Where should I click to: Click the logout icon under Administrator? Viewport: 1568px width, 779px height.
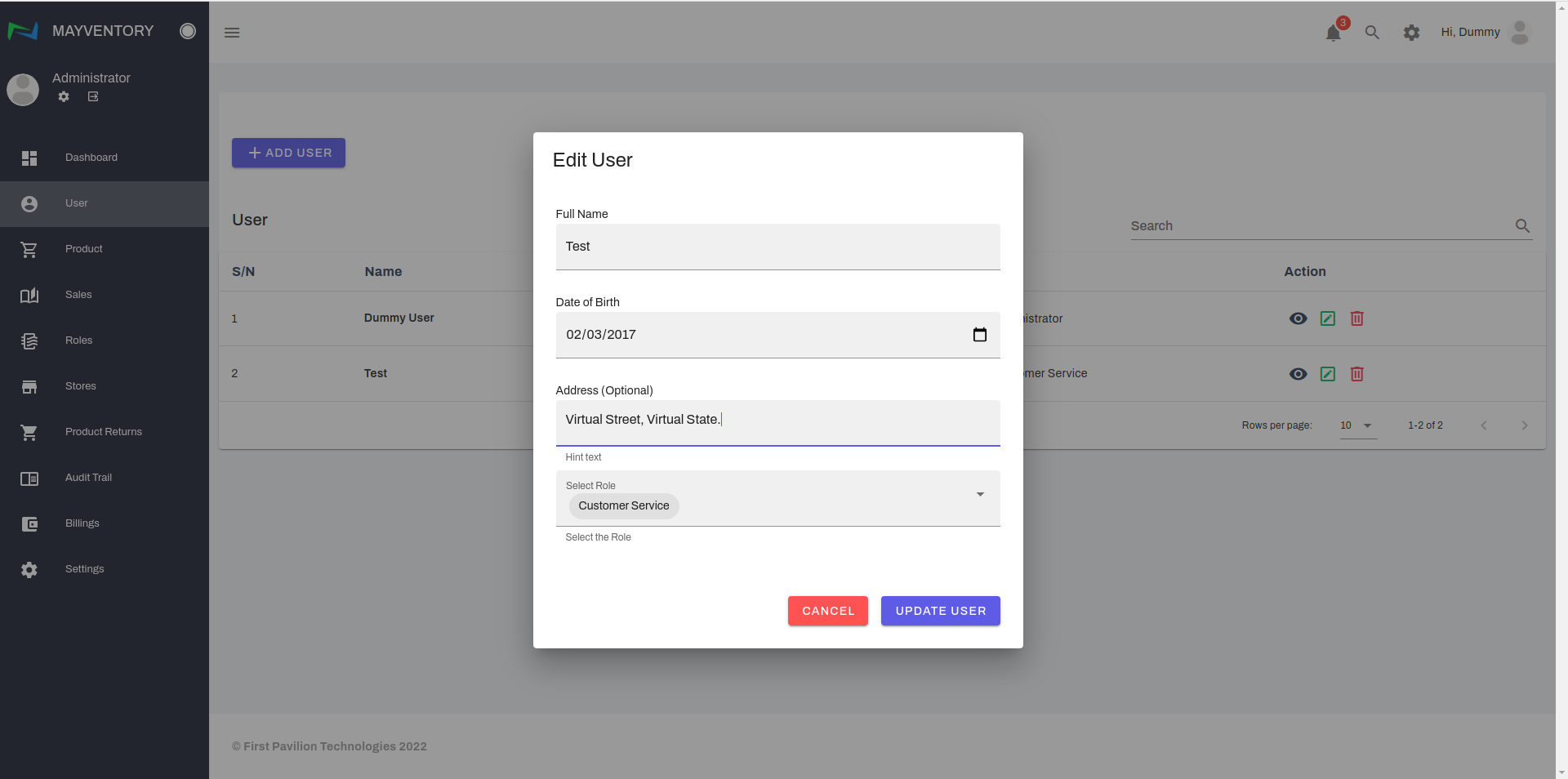(93, 96)
